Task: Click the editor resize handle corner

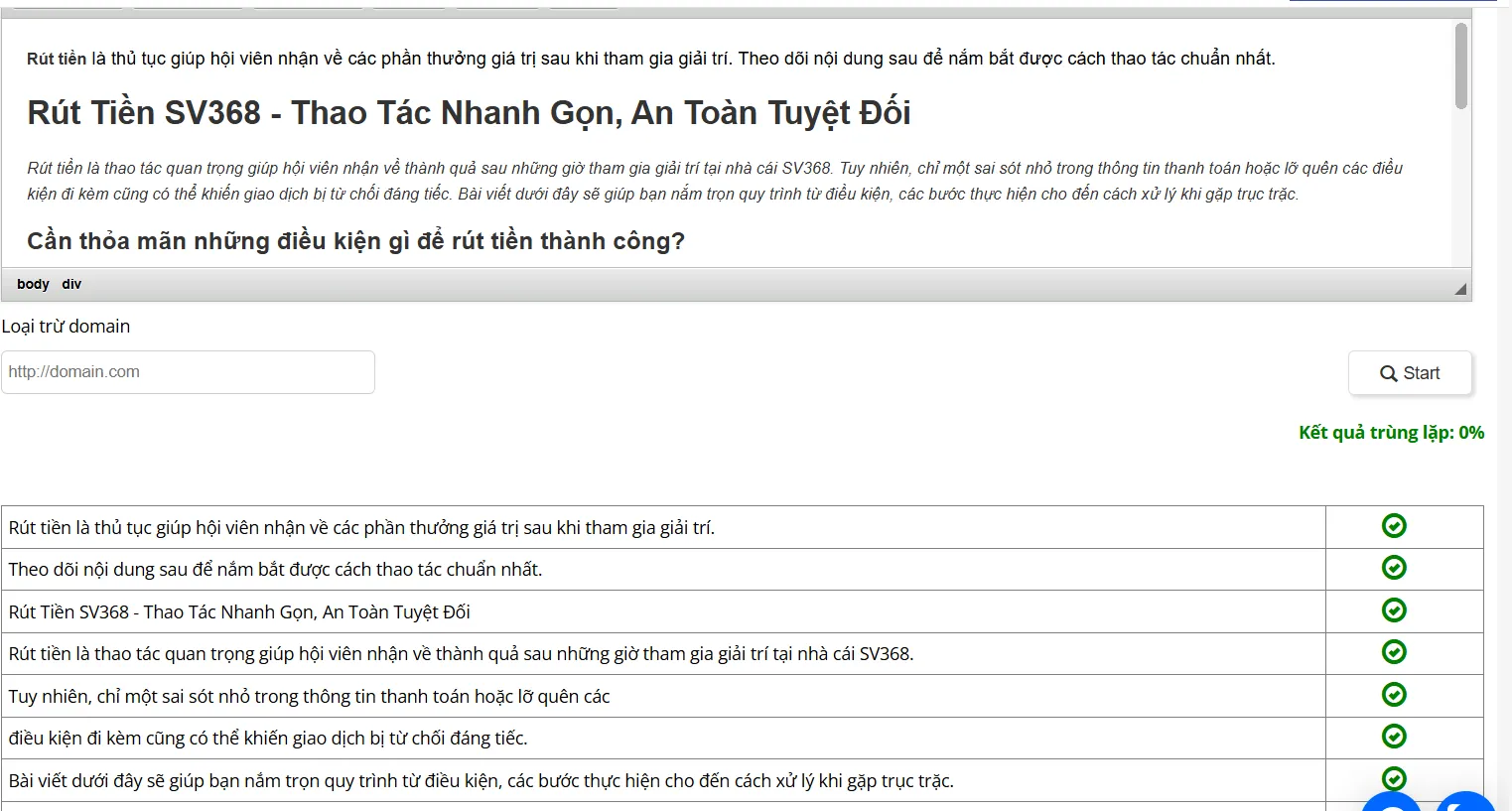Action: [x=1460, y=289]
